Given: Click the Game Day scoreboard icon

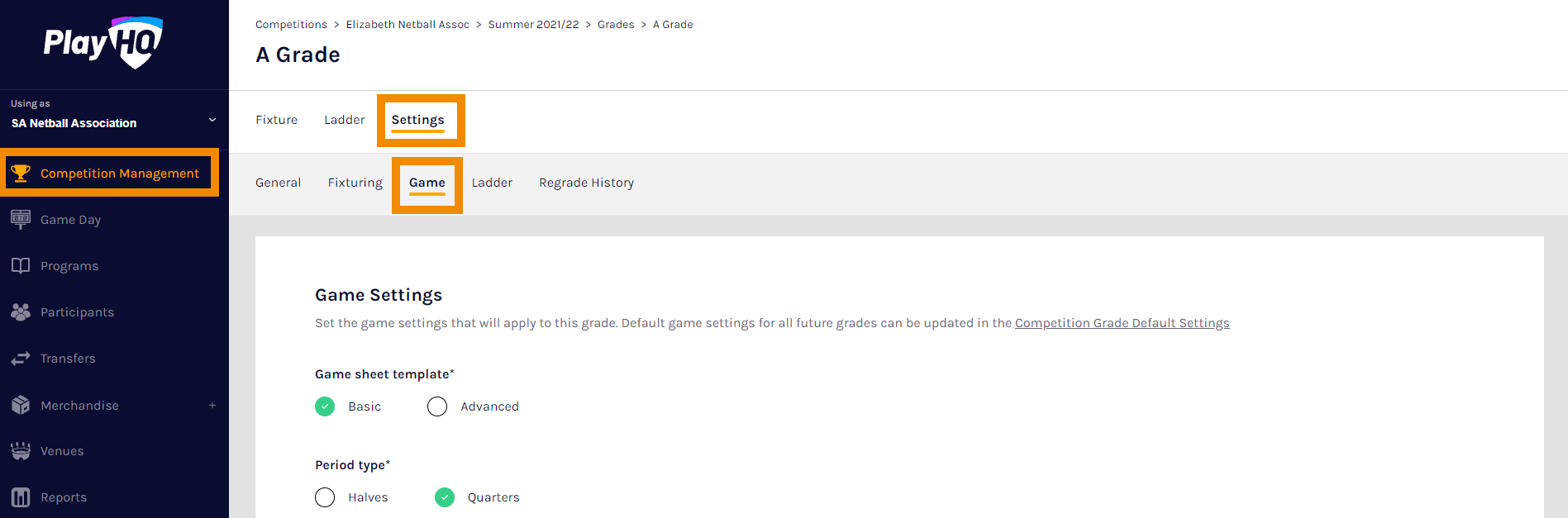Looking at the screenshot, I should (x=21, y=219).
